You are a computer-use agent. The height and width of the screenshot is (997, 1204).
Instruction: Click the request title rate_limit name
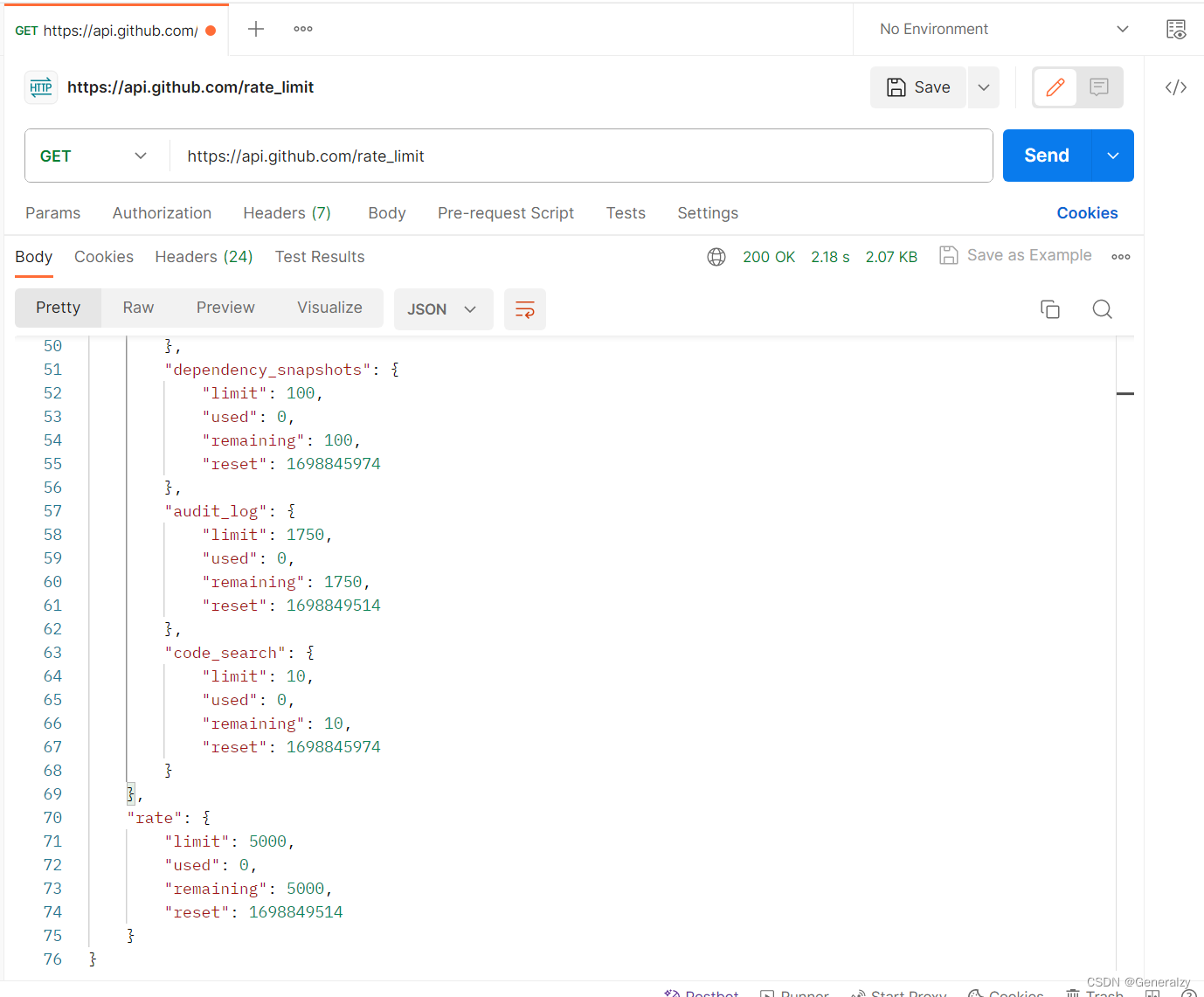click(190, 87)
